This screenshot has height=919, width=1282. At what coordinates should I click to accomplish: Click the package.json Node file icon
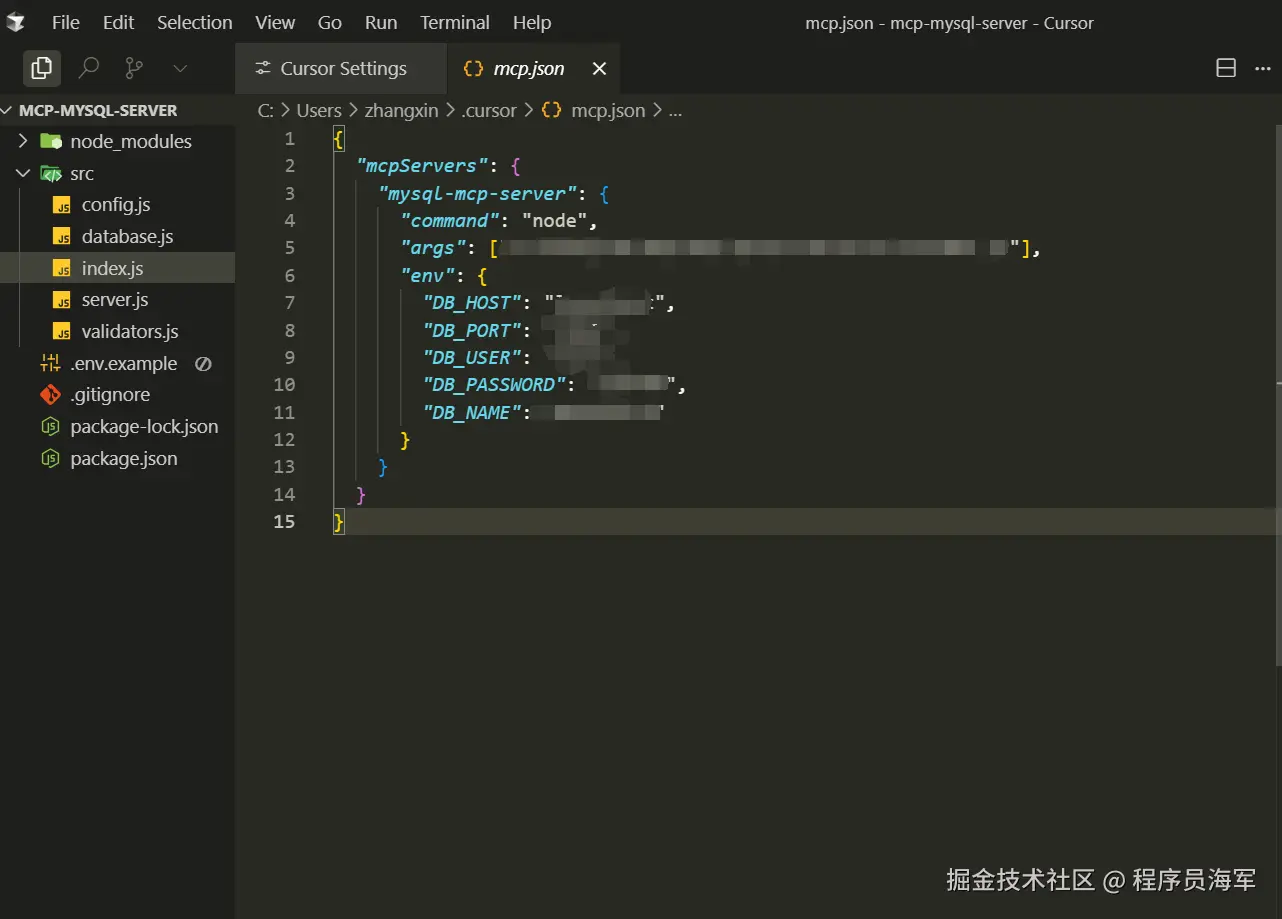tap(50, 459)
